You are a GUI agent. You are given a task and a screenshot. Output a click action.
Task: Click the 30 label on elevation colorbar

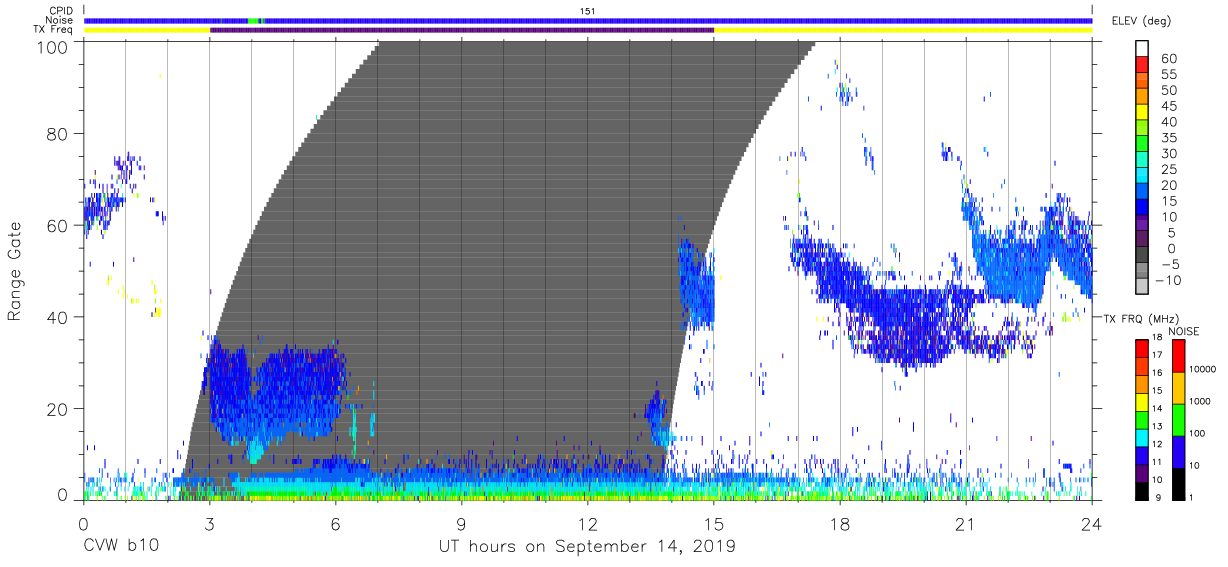tap(1167, 154)
